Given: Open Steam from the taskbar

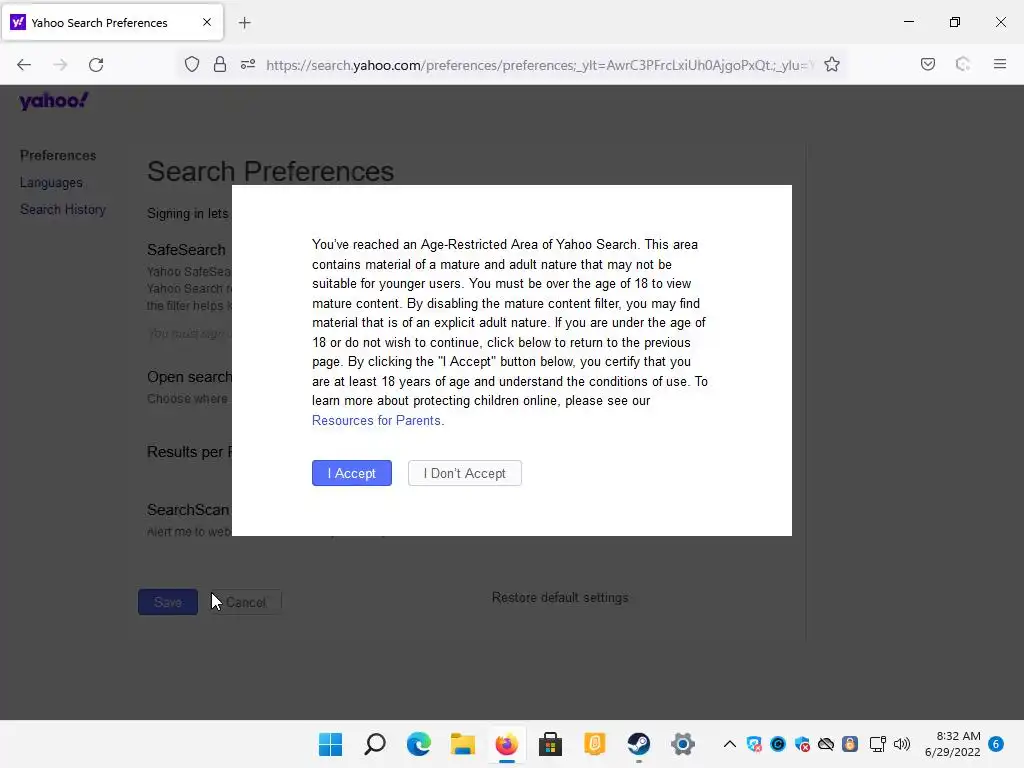Looking at the screenshot, I should (x=639, y=744).
